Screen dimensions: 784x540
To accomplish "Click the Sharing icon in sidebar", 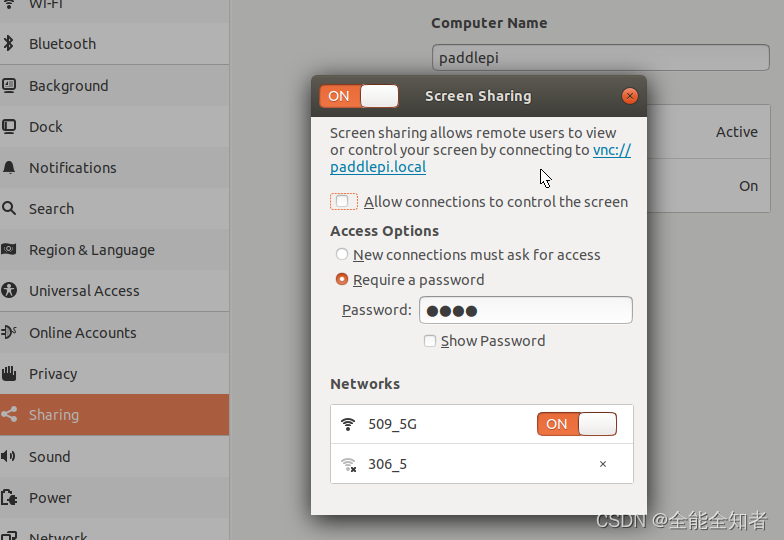I will pos(9,414).
